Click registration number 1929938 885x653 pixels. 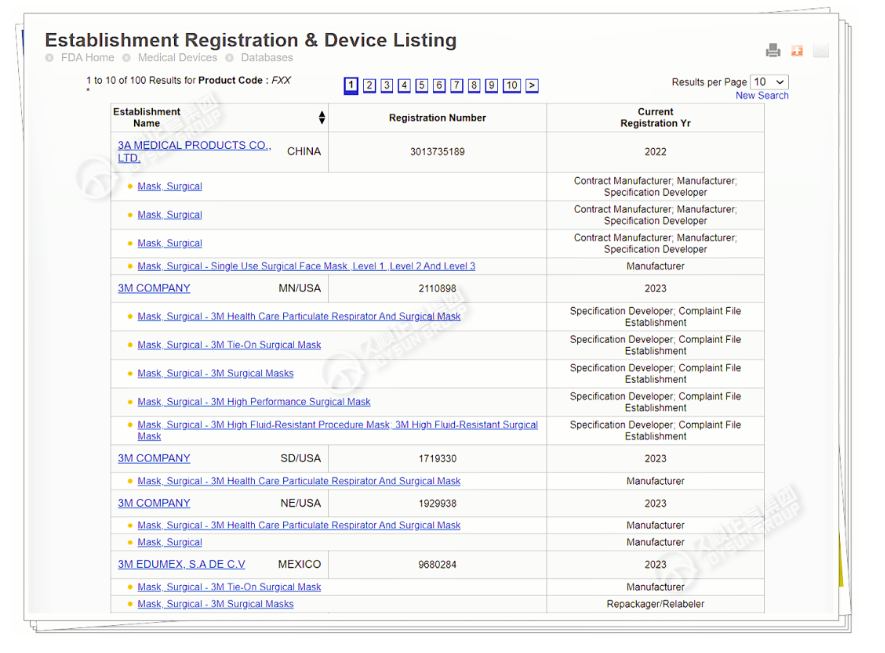pyautogui.click(x=437, y=503)
